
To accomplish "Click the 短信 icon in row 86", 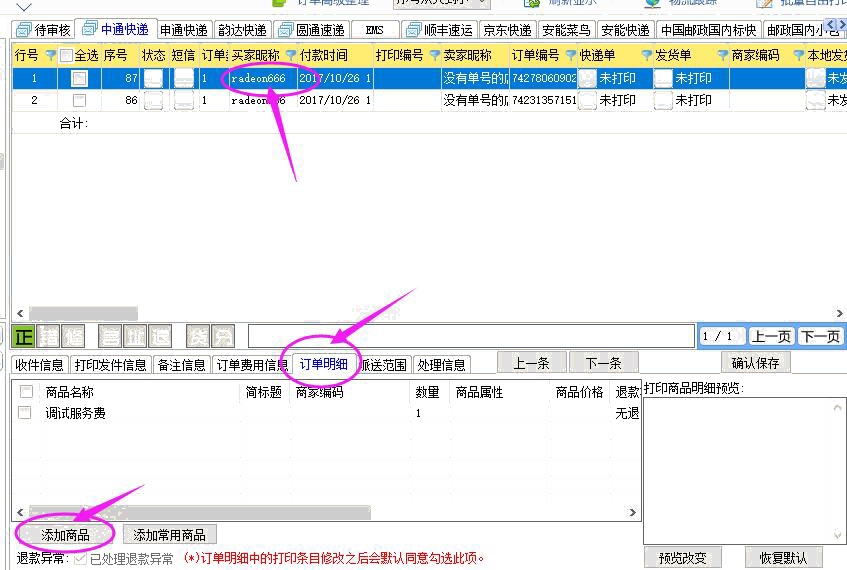I will tap(184, 100).
